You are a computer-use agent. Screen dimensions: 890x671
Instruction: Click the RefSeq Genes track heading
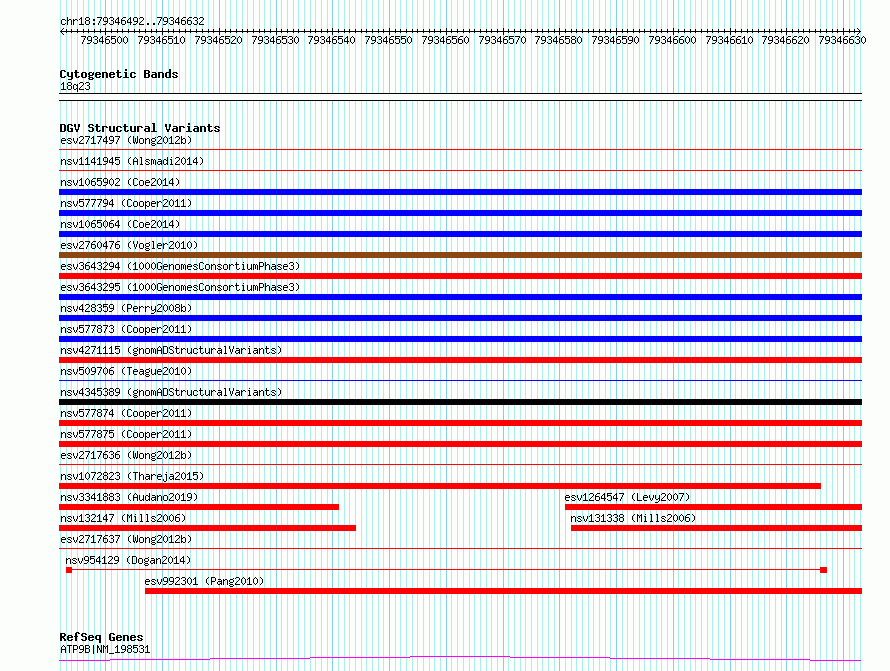[x=101, y=637]
